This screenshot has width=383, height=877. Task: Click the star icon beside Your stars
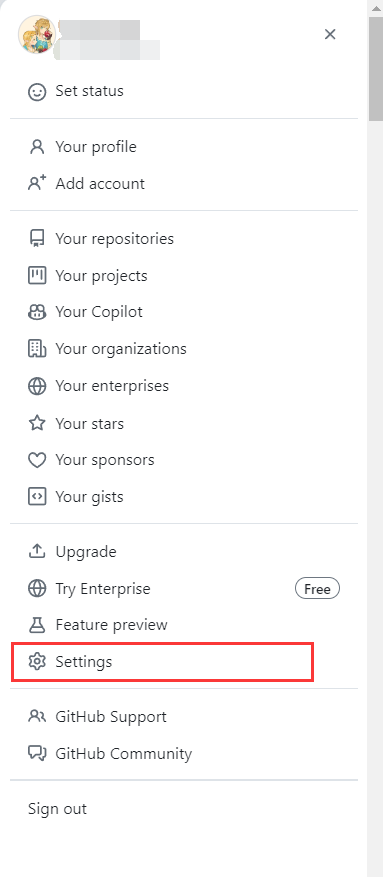pos(37,423)
